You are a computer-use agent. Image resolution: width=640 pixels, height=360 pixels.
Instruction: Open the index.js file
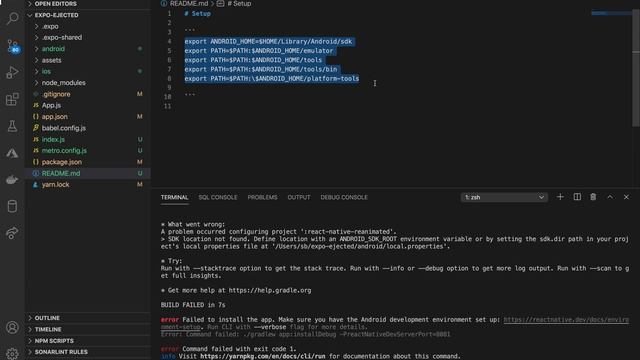(88, 140)
